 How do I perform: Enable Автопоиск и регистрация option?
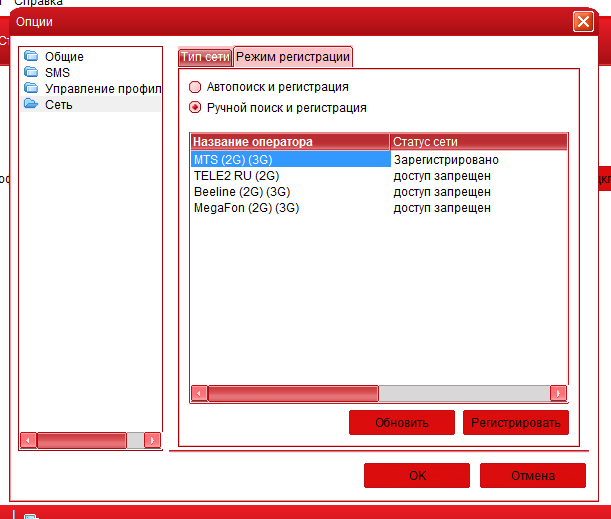click(195, 87)
